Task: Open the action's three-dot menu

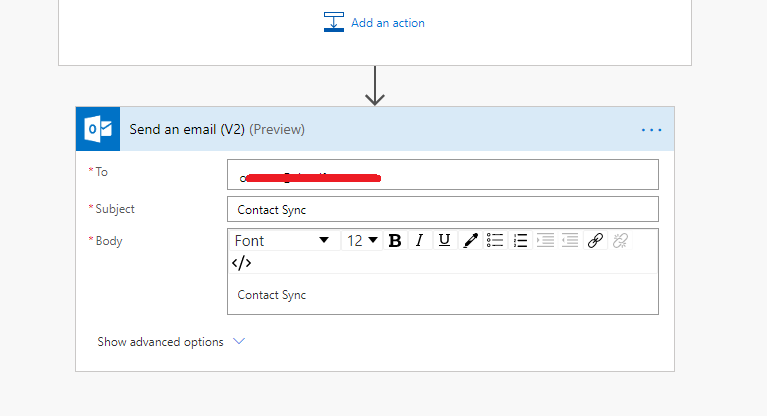Action: (652, 130)
